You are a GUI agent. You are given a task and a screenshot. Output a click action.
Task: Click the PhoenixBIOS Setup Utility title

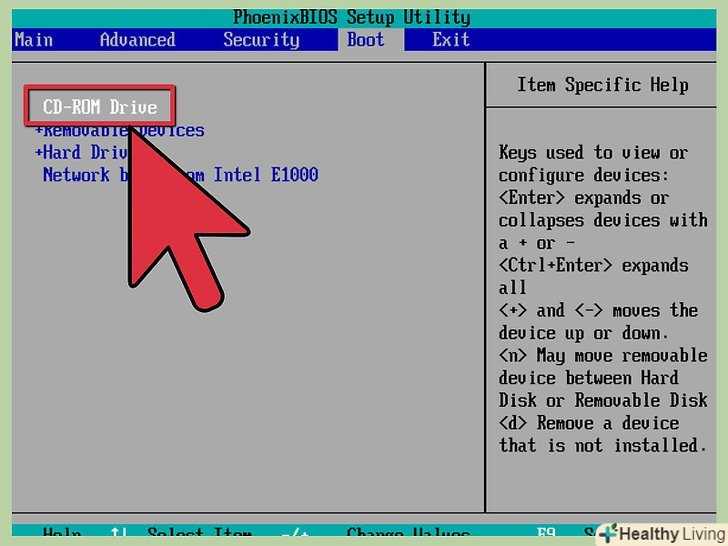351,18
